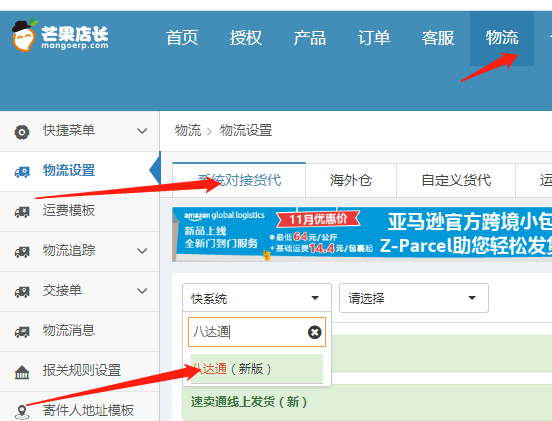Click the Mango ERP logo icon

coord(24,34)
